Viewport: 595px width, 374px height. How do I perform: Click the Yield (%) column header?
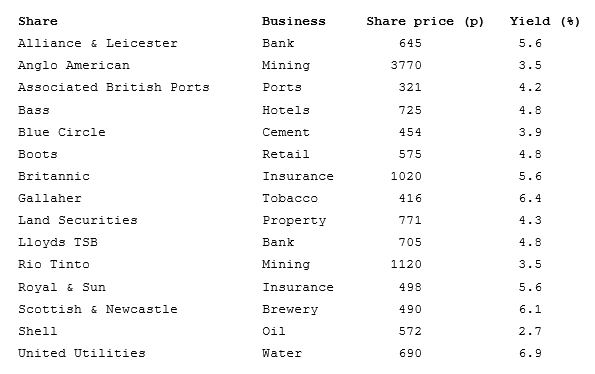tap(545, 22)
